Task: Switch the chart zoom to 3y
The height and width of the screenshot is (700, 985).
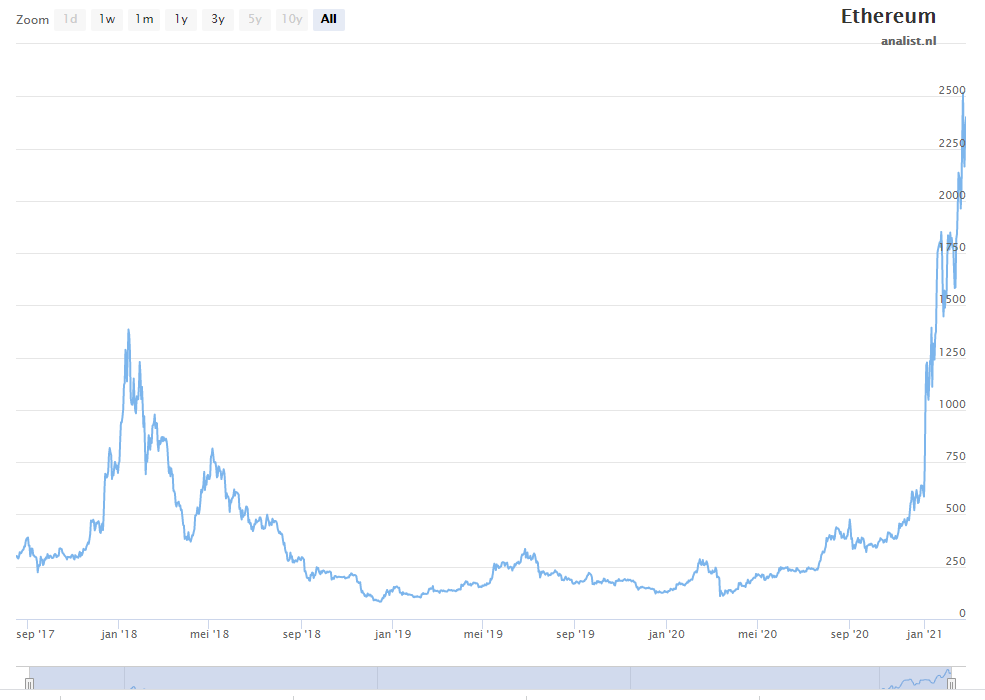Action: click(x=218, y=19)
